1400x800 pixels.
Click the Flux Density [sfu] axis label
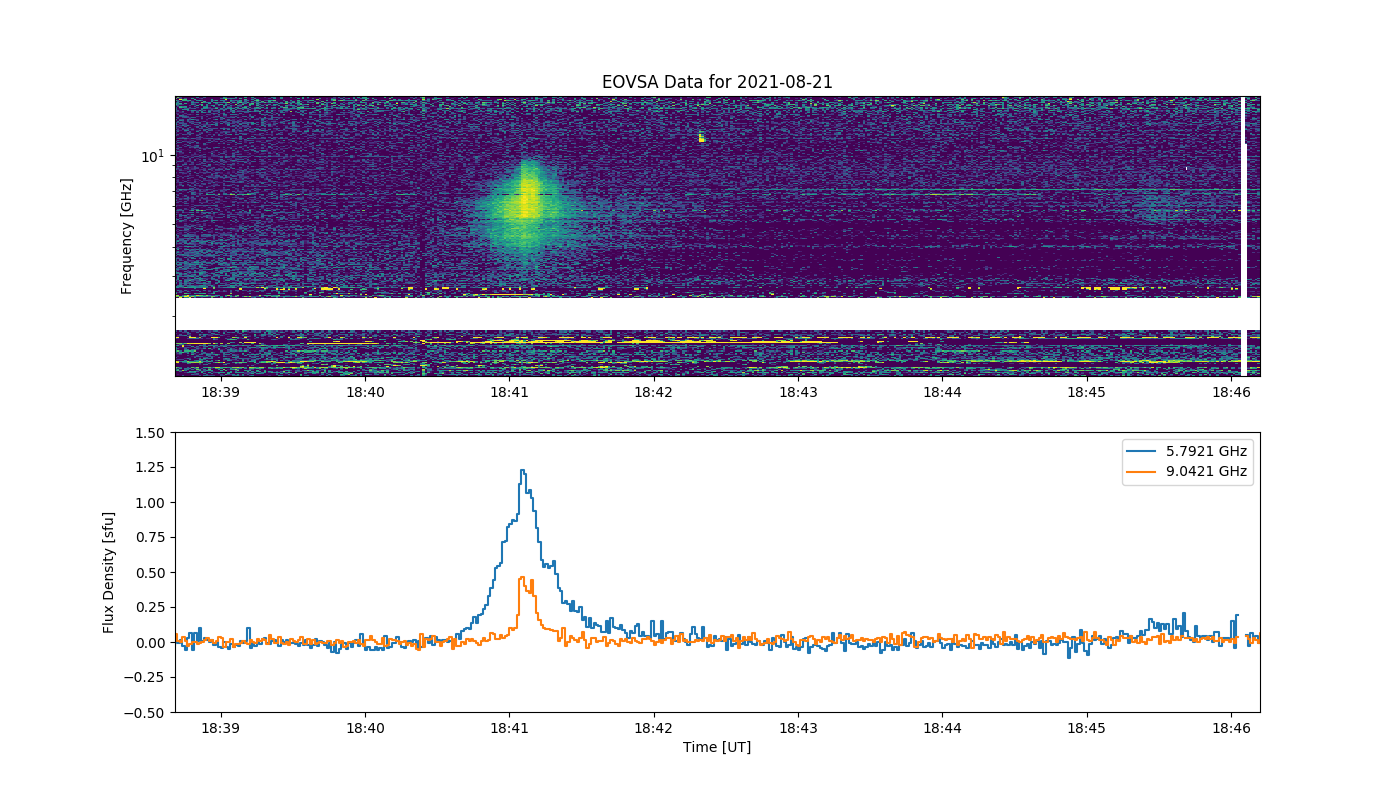pyautogui.click(x=109, y=572)
